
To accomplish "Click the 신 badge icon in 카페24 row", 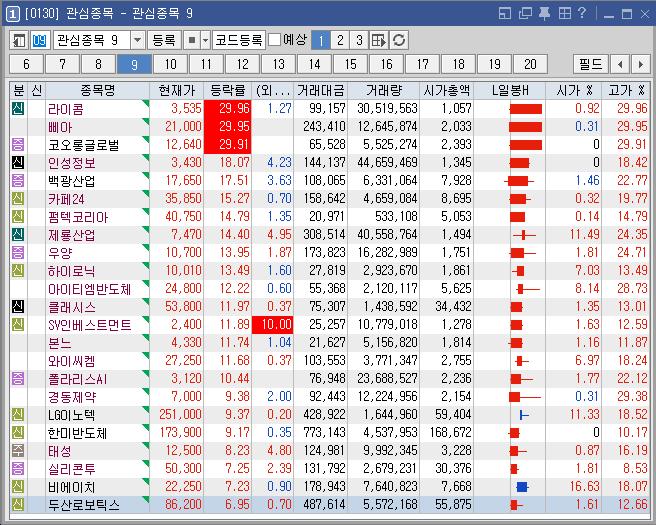I will 18,199.
